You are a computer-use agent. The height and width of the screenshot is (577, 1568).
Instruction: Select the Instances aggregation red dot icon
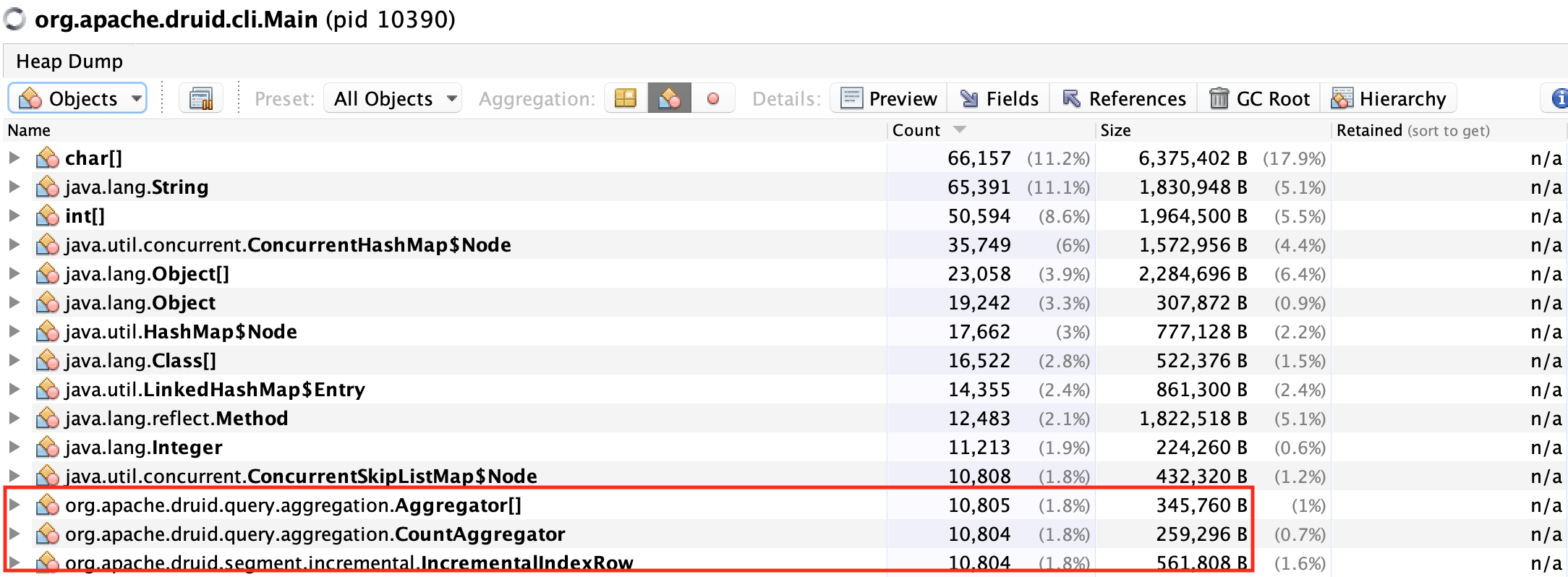click(713, 98)
